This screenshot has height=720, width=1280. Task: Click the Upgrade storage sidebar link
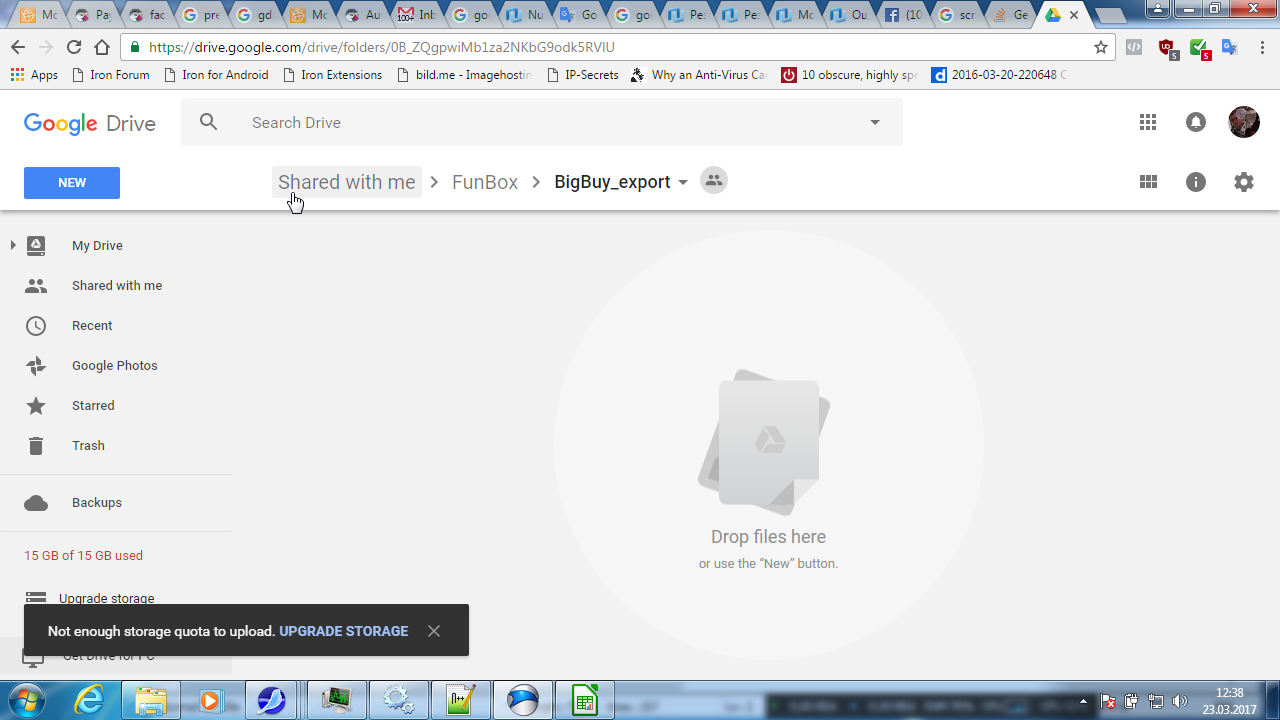point(107,599)
